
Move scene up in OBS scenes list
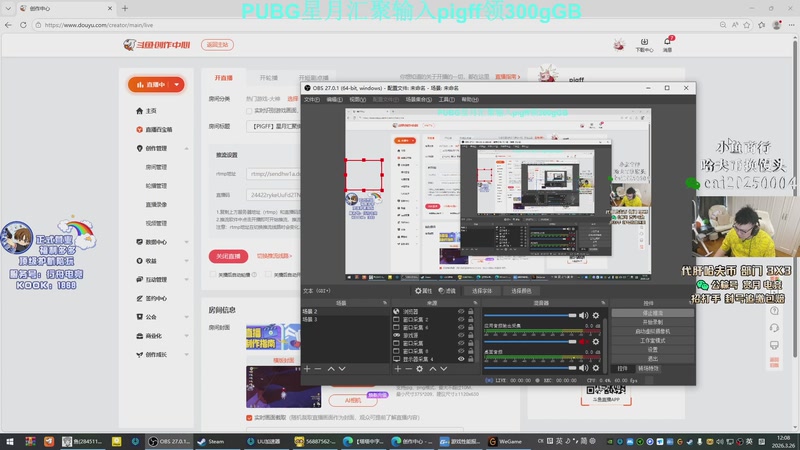(331, 368)
